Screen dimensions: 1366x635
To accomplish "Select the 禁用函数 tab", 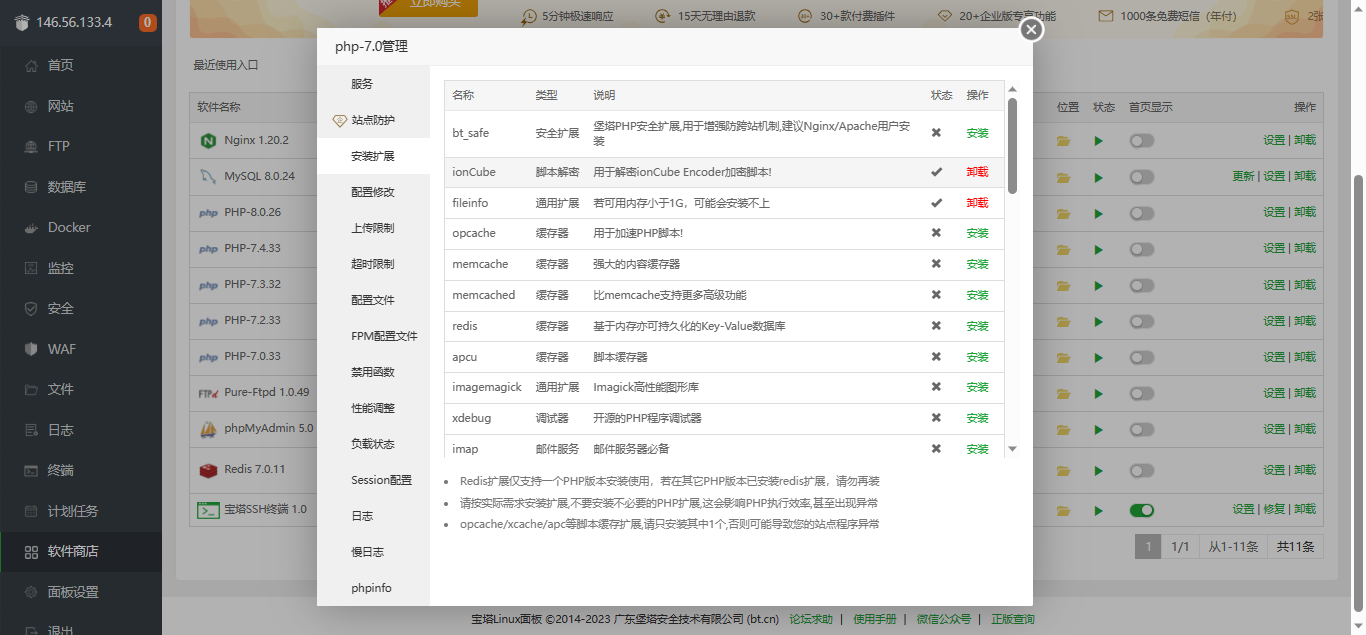I will (x=373, y=372).
